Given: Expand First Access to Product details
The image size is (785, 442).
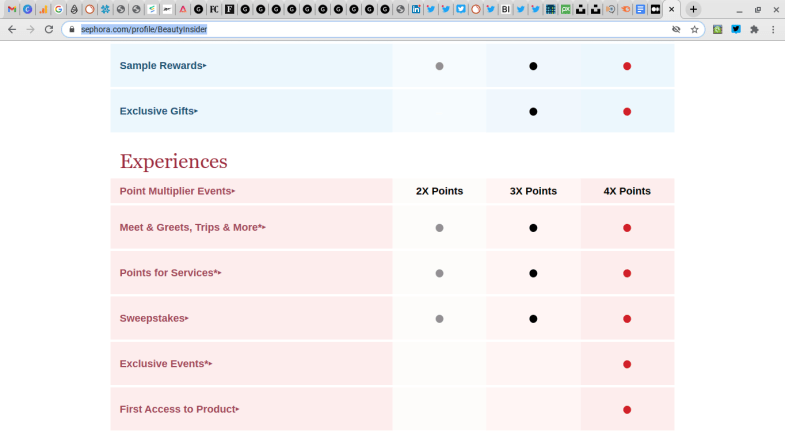Looking at the screenshot, I should [179, 409].
